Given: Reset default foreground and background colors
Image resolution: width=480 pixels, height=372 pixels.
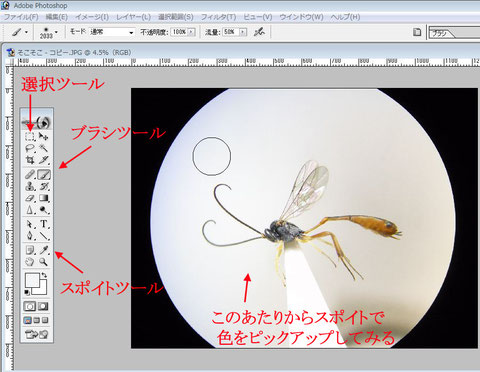Looking at the screenshot, I should [x=28, y=293].
